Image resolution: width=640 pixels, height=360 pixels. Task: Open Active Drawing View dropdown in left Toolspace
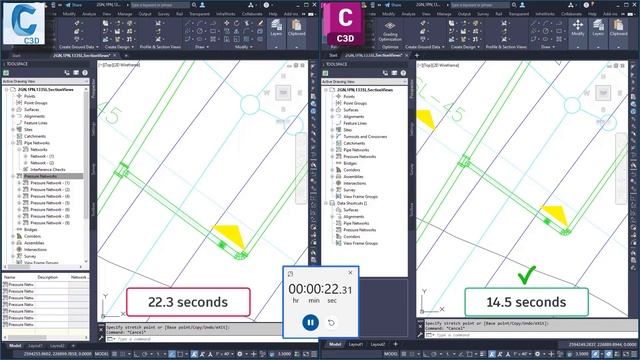click(x=45, y=81)
